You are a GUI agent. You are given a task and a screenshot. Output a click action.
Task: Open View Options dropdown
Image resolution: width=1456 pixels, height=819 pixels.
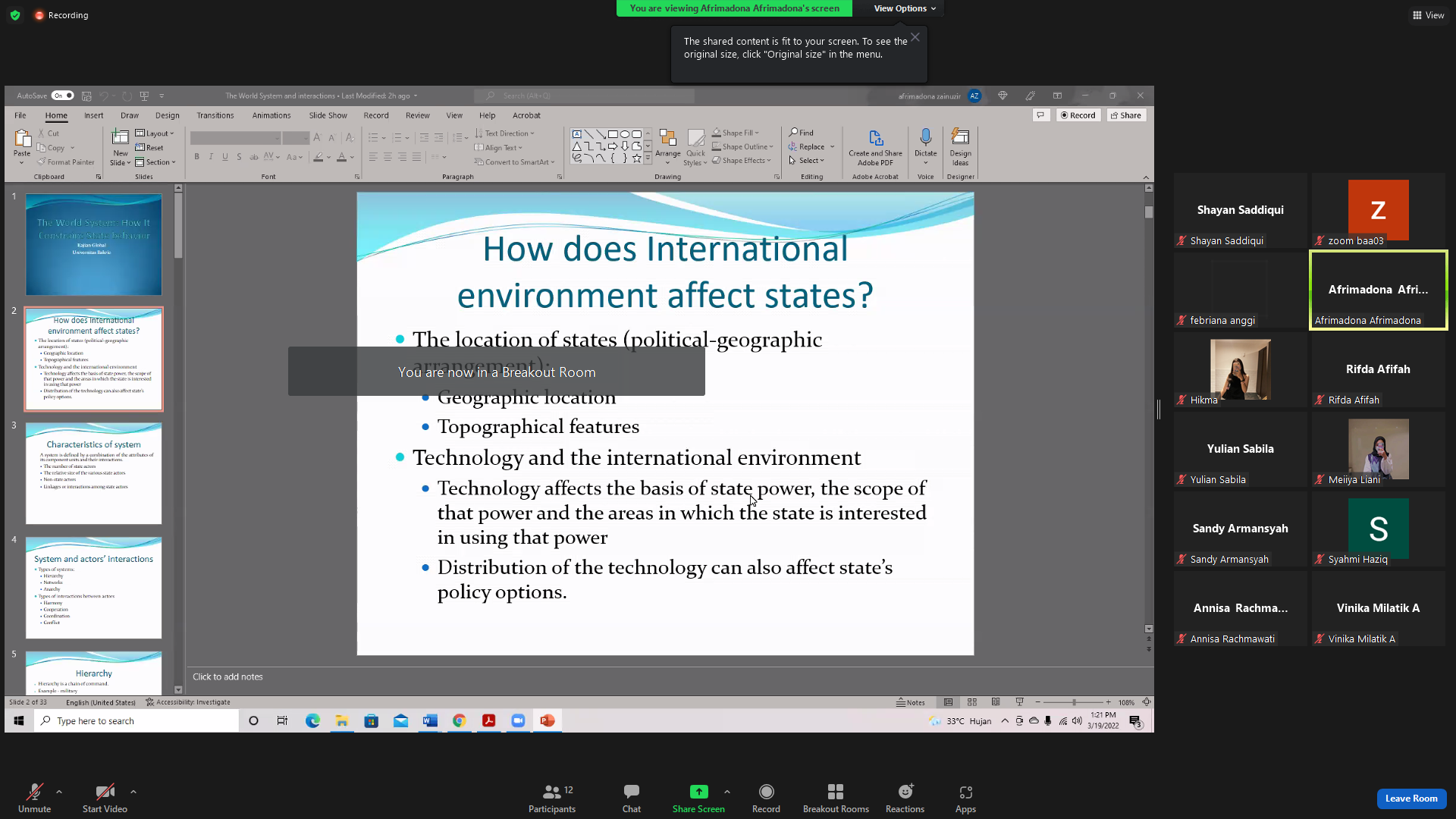click(x=904, y=8)
